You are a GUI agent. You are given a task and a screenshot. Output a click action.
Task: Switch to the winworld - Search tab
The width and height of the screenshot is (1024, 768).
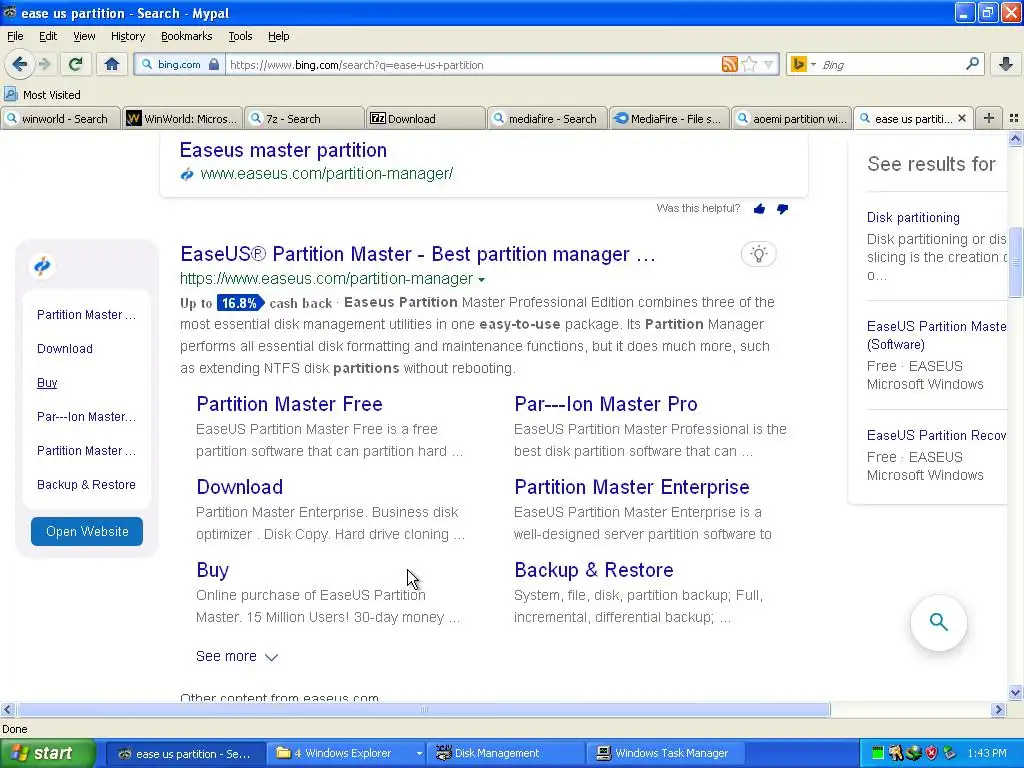tap(61, 118)
